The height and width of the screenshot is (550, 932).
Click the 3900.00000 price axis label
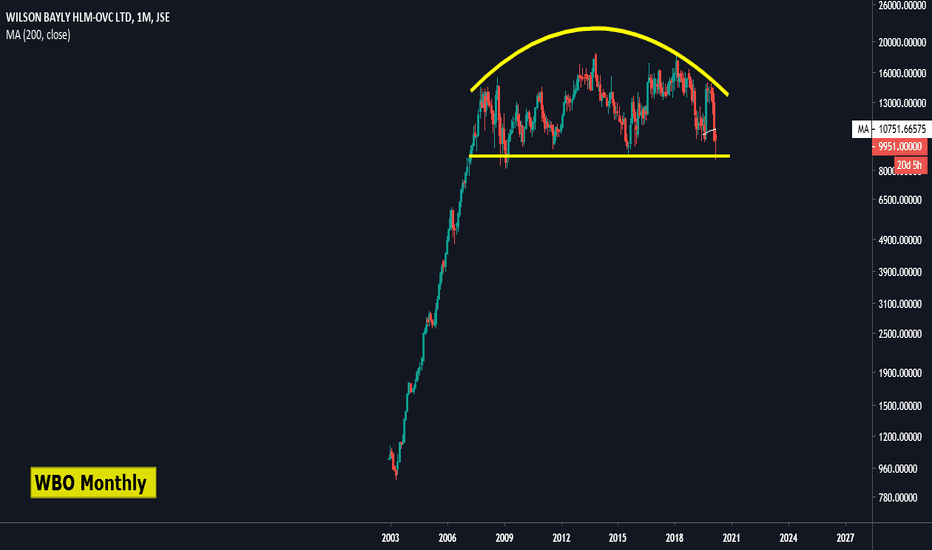coord(900,272)
